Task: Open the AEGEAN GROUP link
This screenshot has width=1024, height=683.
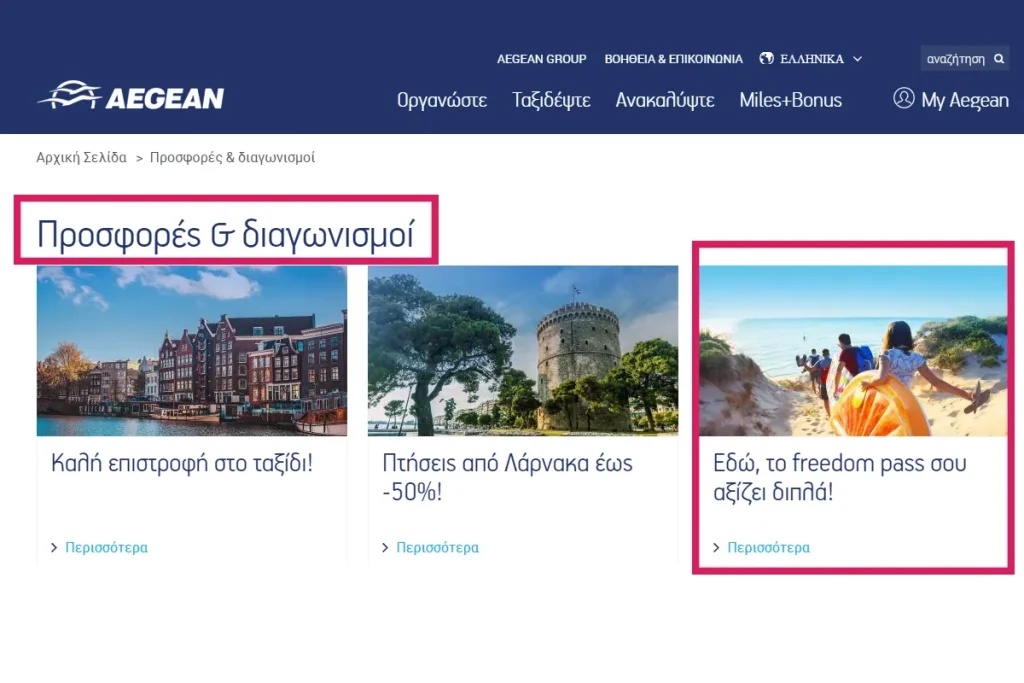Action: [x=541, y=59]
